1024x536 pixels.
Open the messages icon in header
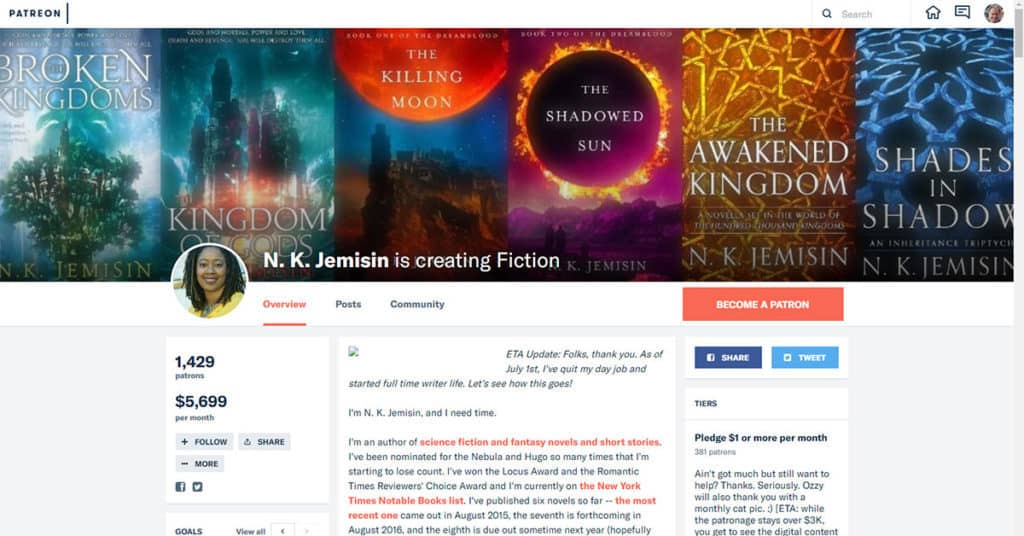click(x=962, y=12)
